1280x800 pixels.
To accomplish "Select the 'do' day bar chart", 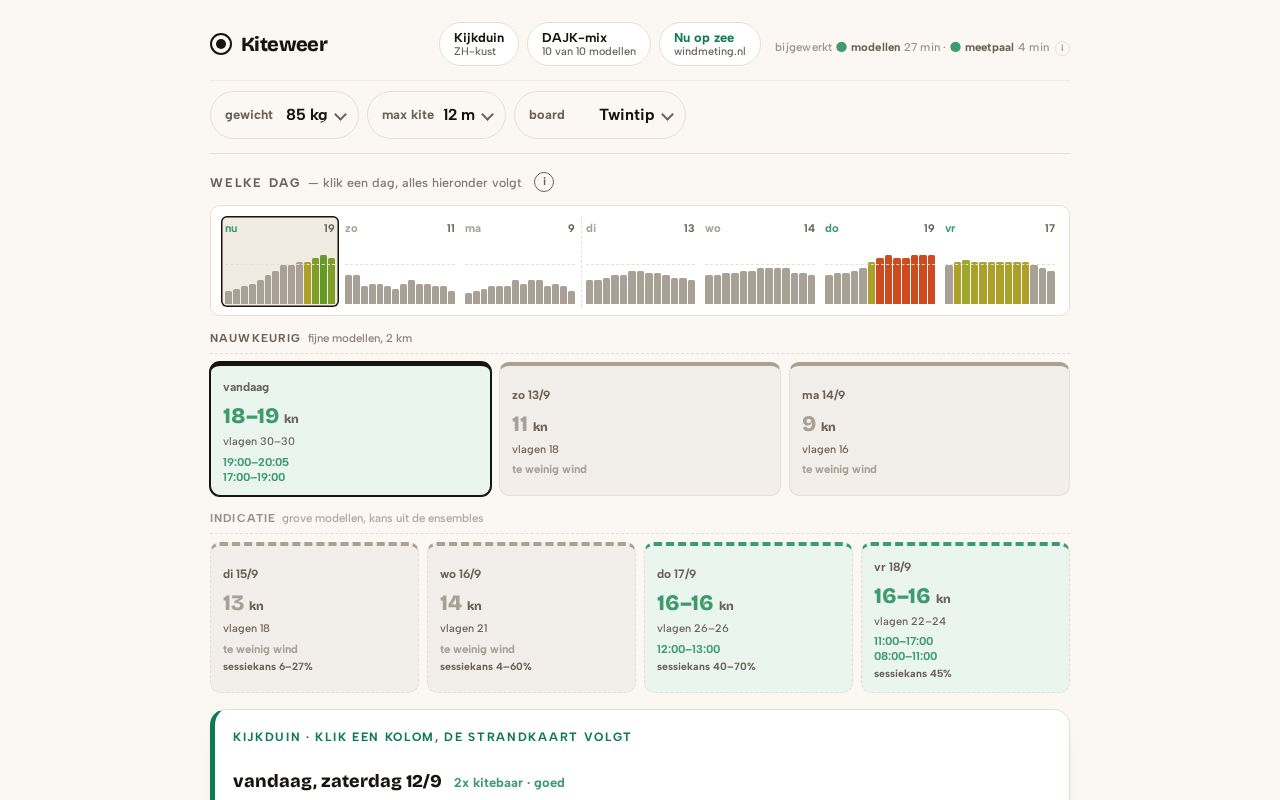I will (x=880, y=261).
